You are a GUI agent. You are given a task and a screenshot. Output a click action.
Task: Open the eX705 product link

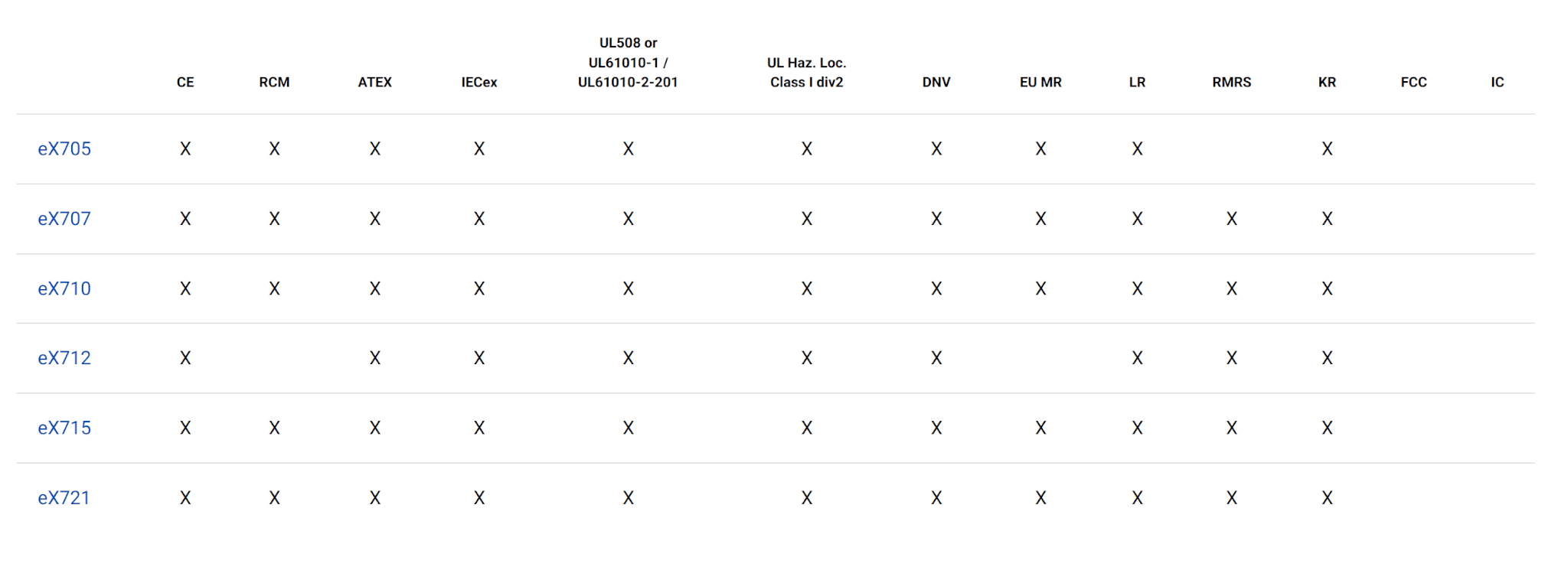tap(64, 149)
